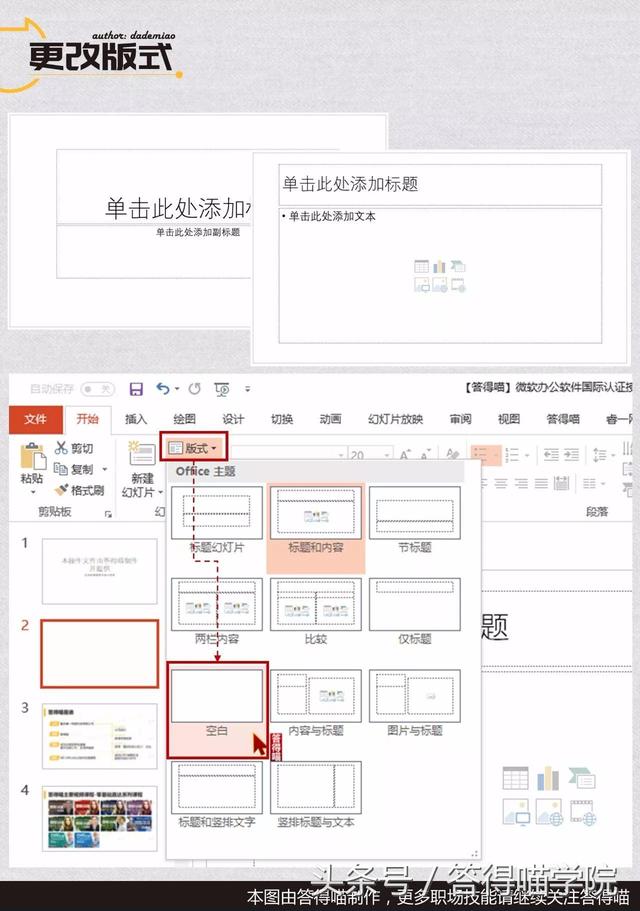Image resolution: width=640 pixels, height=911 pixels.
Task: Click the 新建幻灯片 new slide icon
Action: 142,455
